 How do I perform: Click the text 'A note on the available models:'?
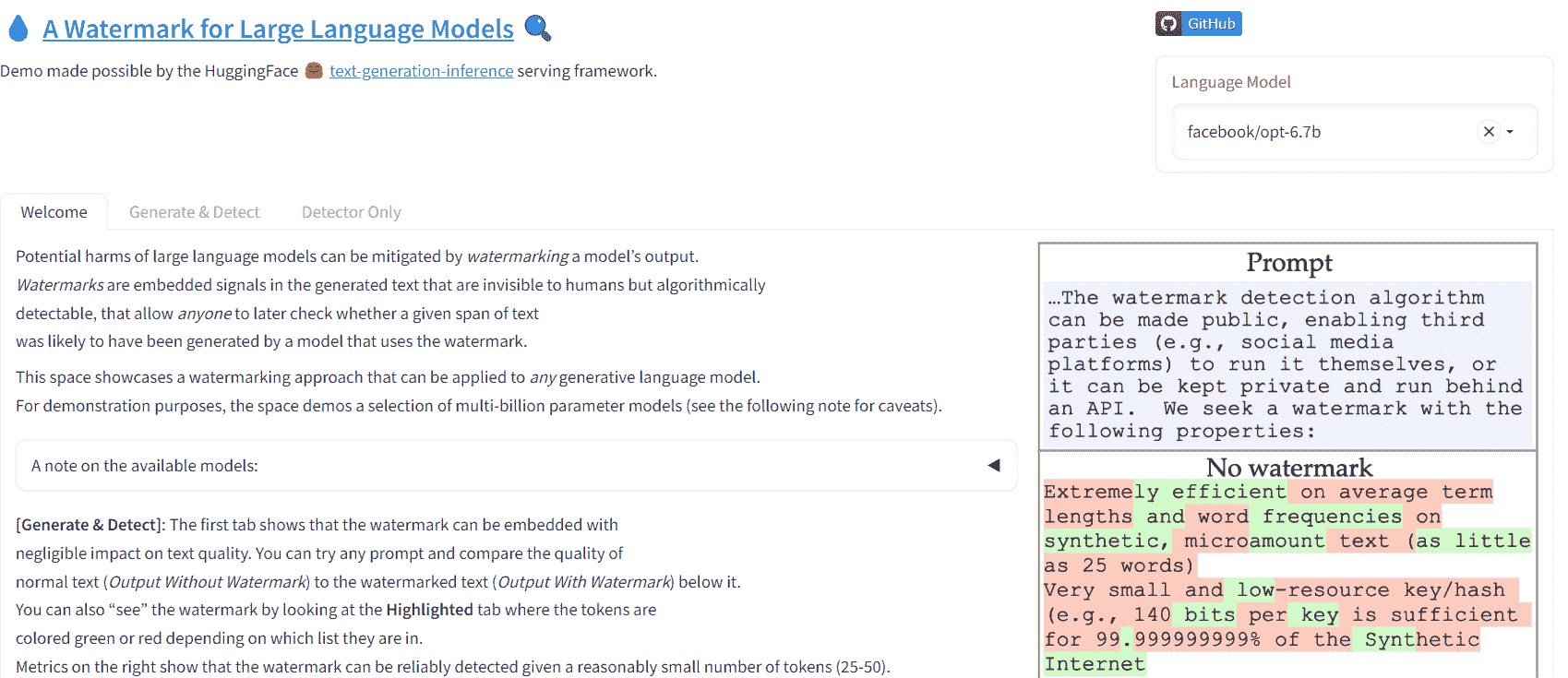click(x=145, y=466)
